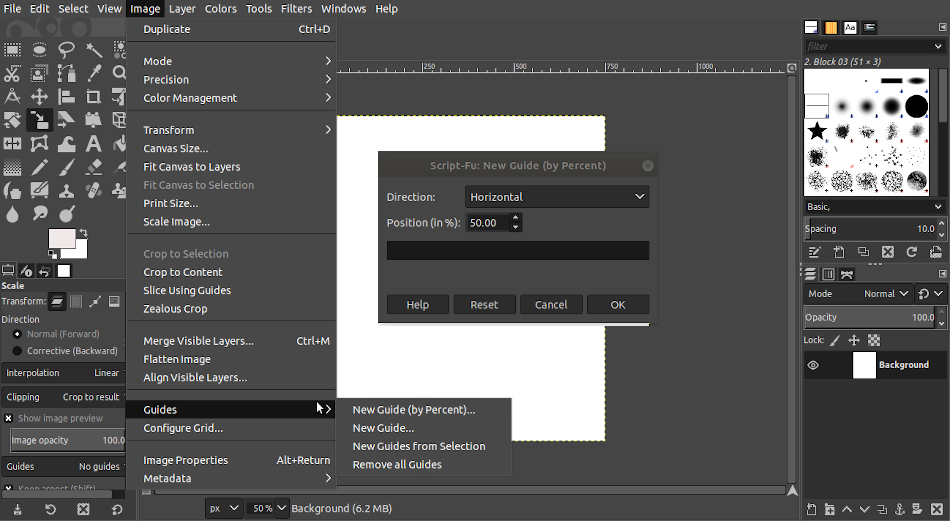Screen dimensions: 950x521
Task: Open the Guides No guides dropdown
Action: click(64, 466)
